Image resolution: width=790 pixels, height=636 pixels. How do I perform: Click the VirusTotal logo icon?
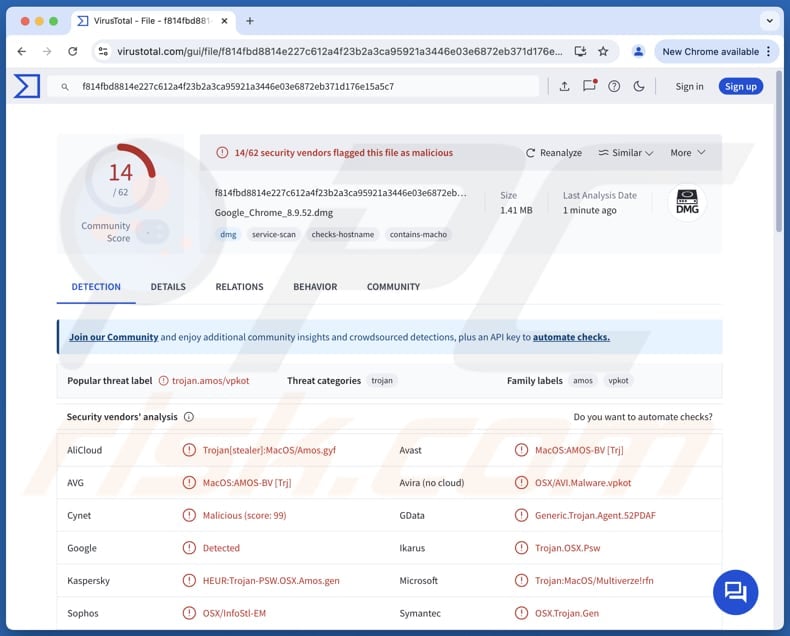(x=27, y=86)
